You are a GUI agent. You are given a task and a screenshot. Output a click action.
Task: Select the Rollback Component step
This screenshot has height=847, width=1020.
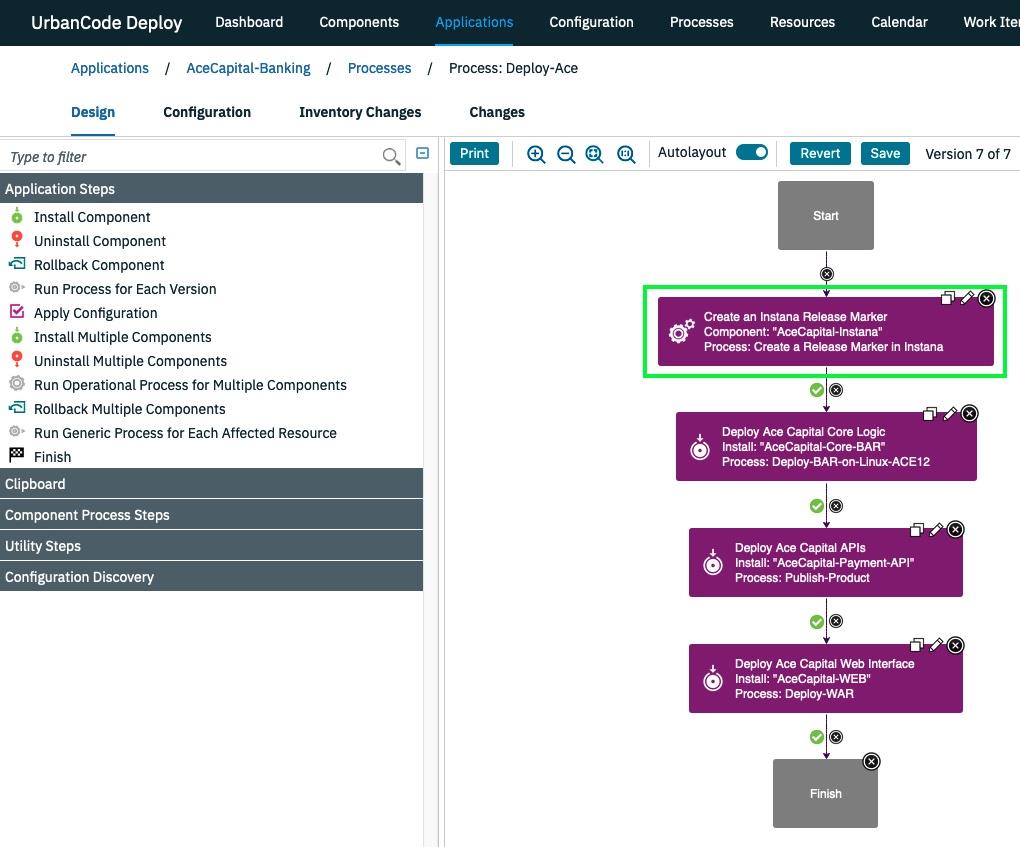(x=99, y=265)
